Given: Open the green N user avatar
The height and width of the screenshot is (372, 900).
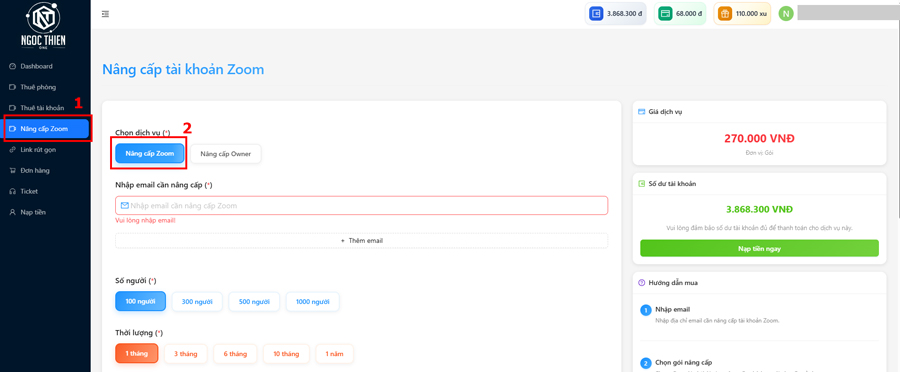Looking at the screenshot, I should 786,14.
